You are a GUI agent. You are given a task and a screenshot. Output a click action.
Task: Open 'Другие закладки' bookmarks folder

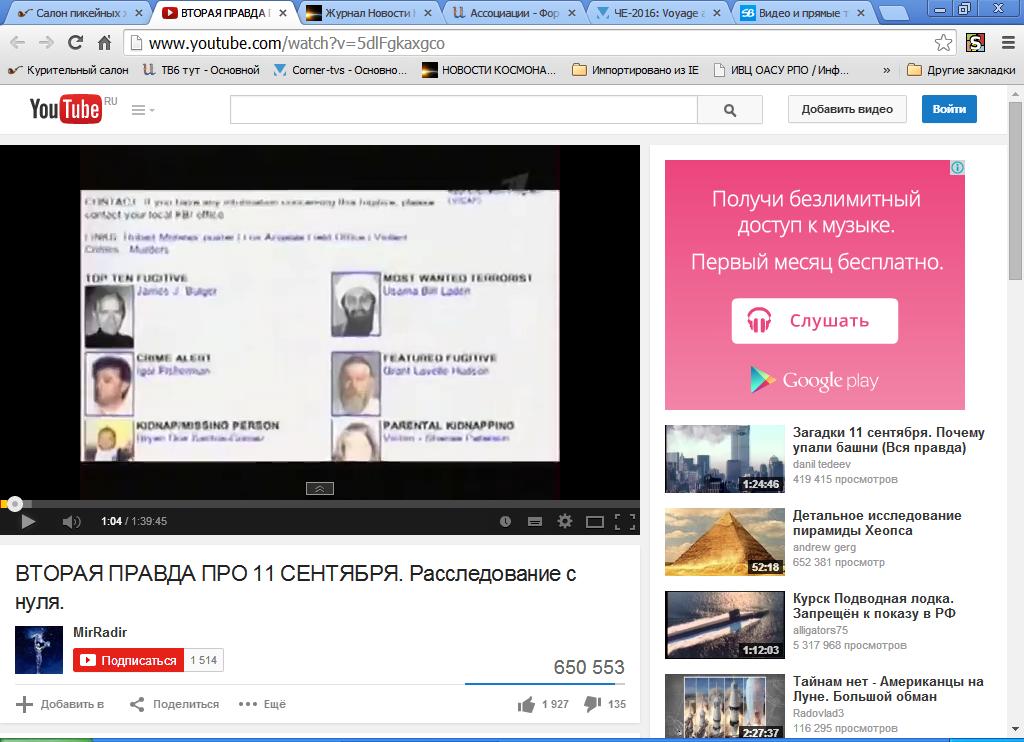(x=961, y=70)
